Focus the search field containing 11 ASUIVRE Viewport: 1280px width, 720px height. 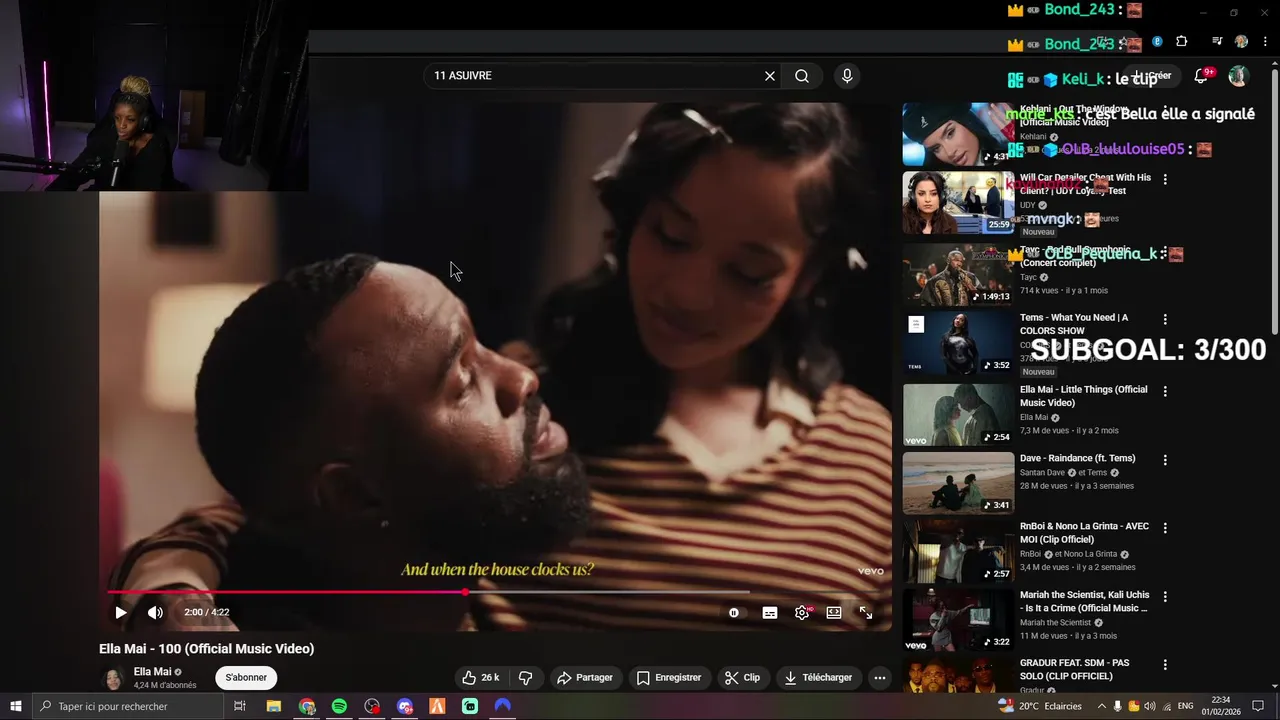pyautogui.click(x=595, y=76)
